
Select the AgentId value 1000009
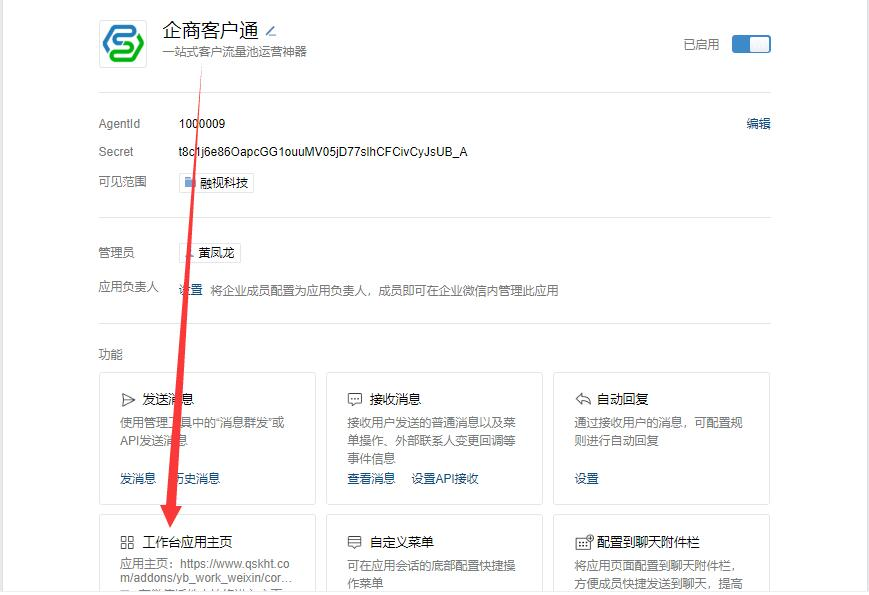pyautogui.click(x=202, y=124)
